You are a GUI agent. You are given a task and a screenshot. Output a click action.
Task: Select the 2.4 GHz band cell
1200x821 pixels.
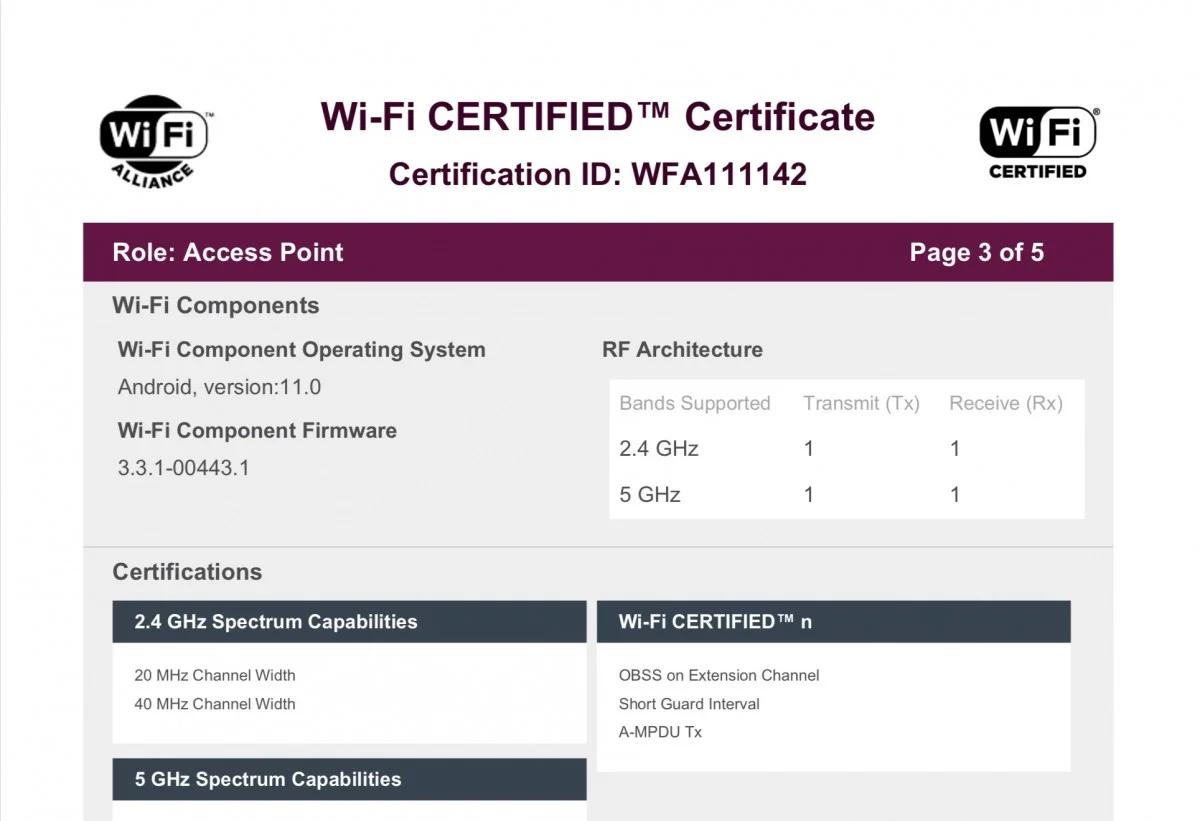coord(659,449)
